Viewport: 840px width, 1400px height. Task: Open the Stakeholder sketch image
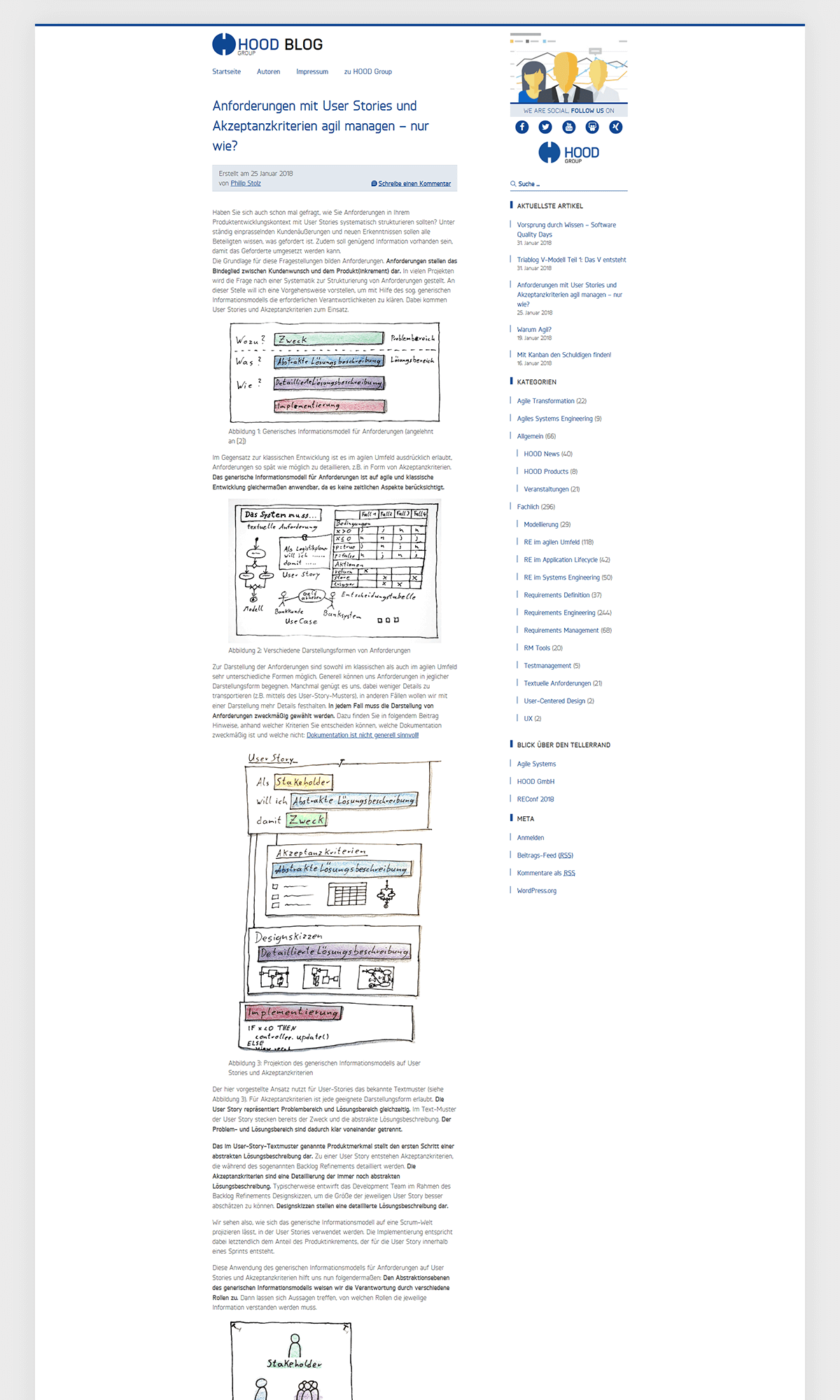click(291, 1360)
